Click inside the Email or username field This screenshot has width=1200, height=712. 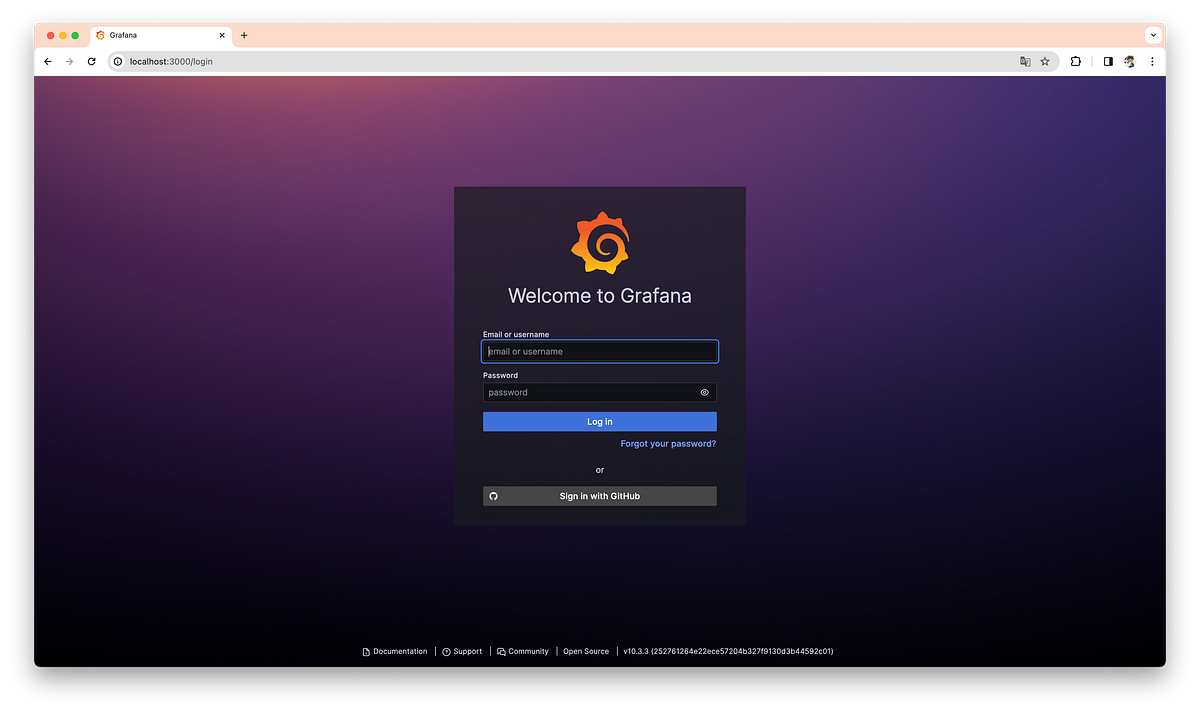tap(599, 351)
